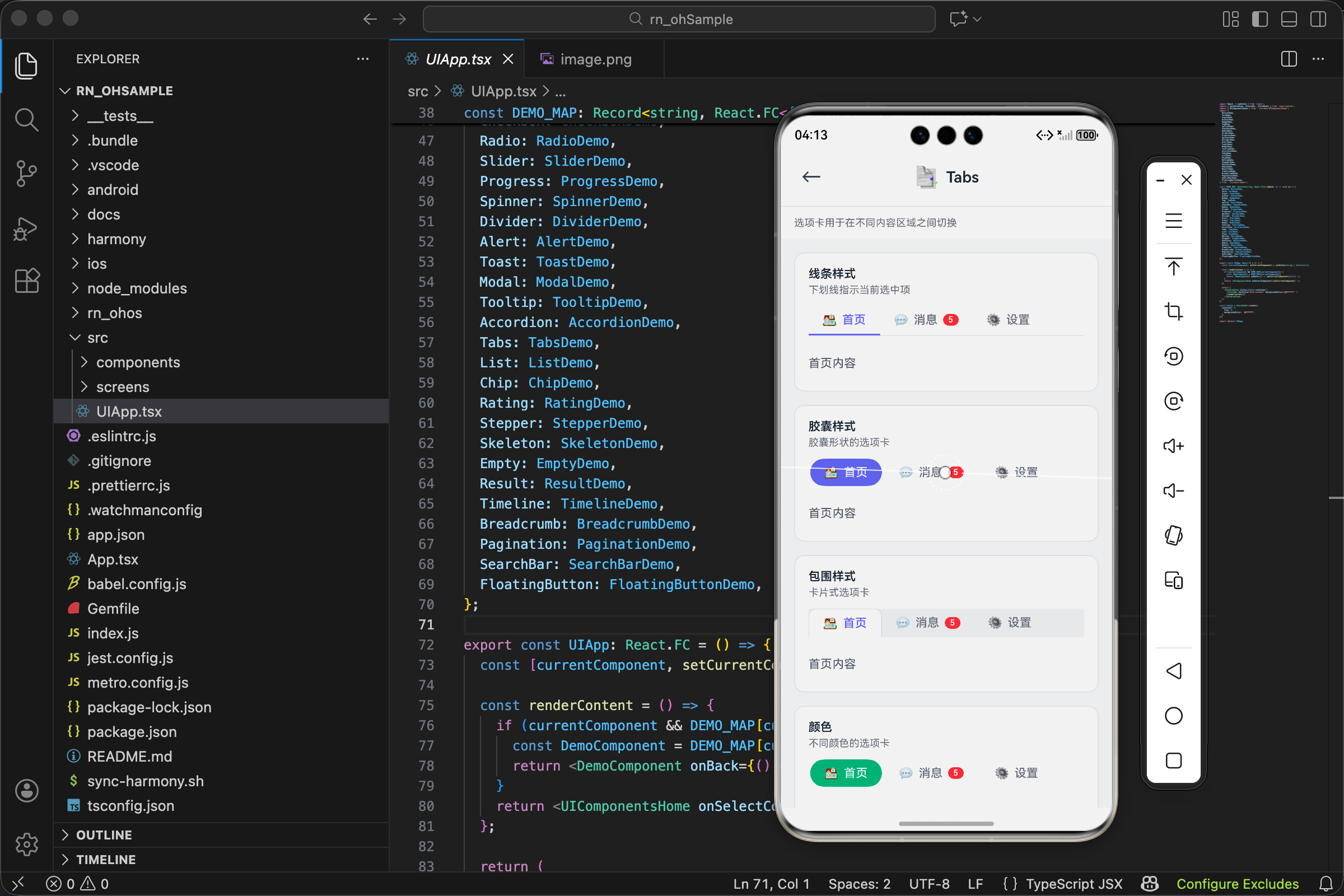Image resolution: width=1344 pixels, height=896 pixels.
Task: Open the Source Control view
Action: click(26, 173)
